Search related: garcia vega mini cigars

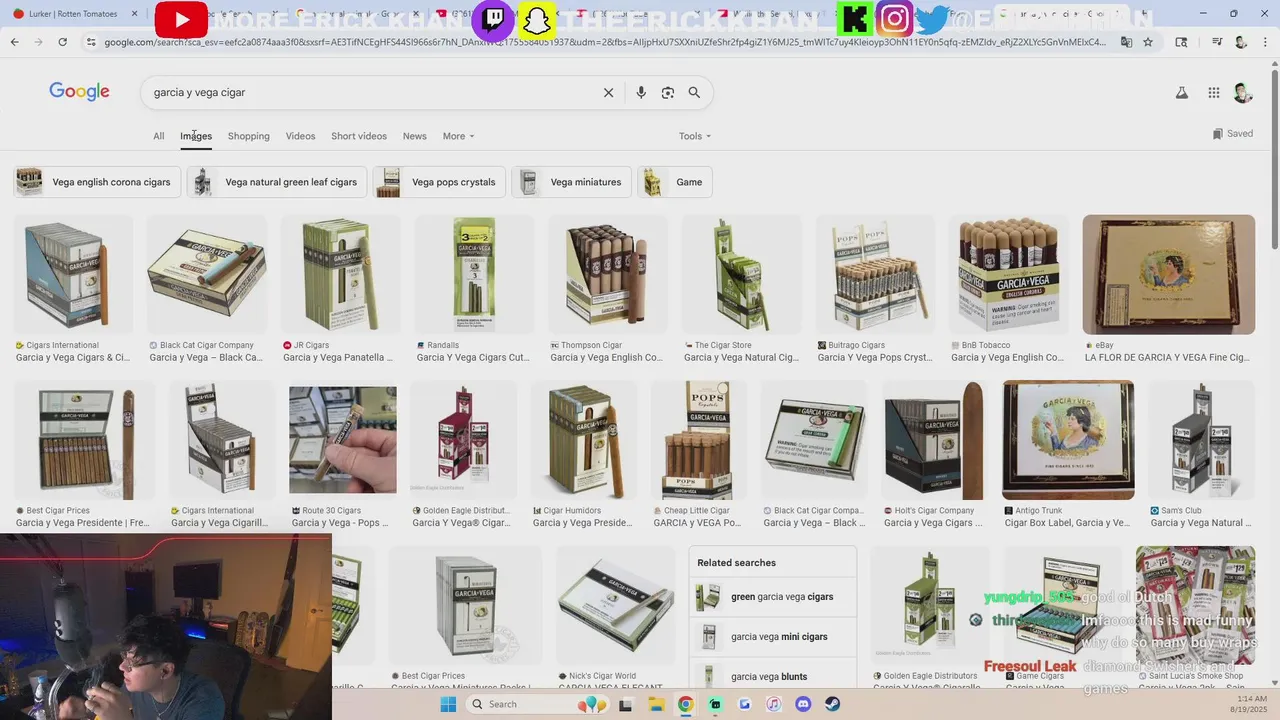pyautogui.click(x=772, y=637)
